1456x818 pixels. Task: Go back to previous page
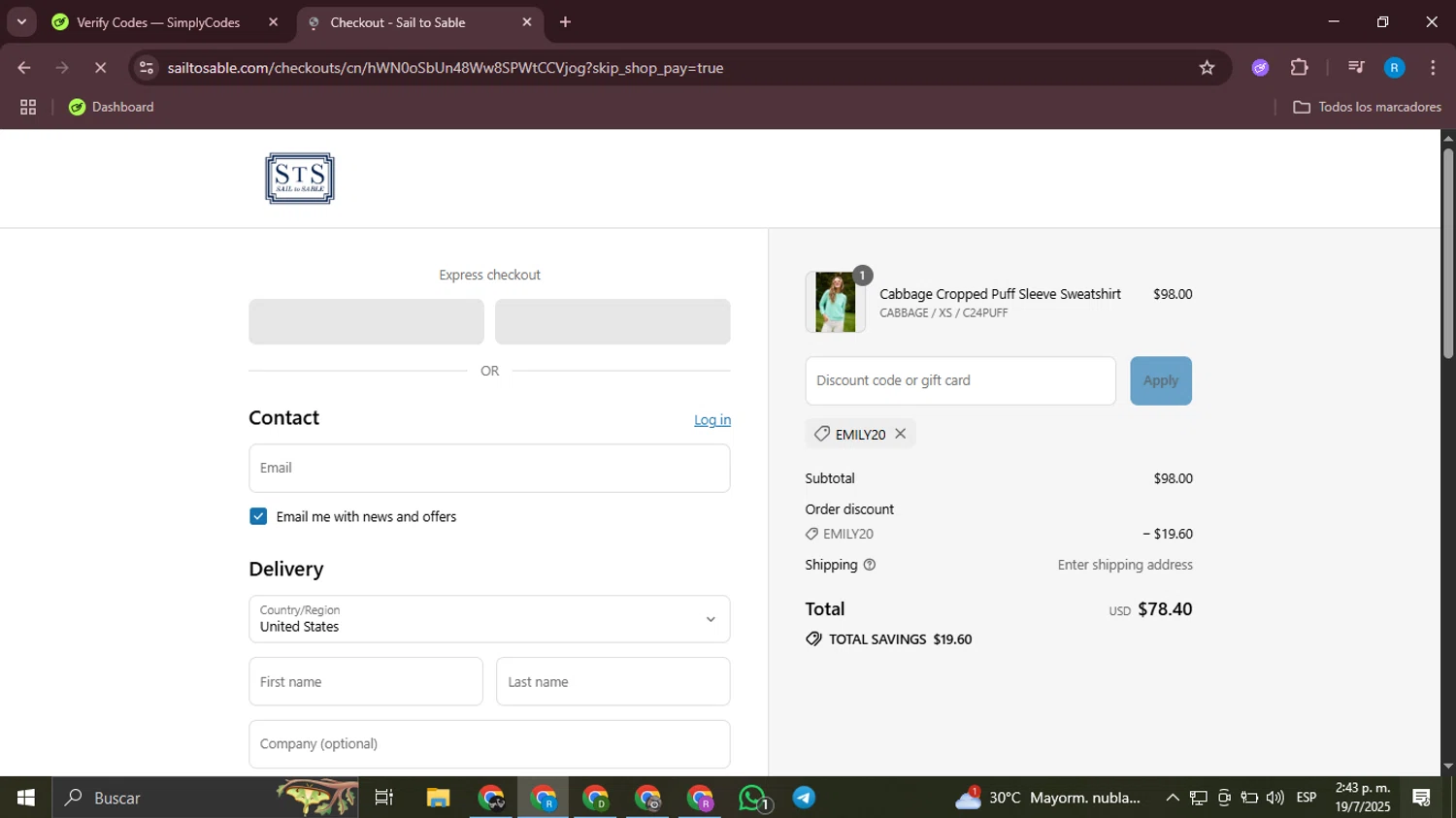click(x=24, y=68)
